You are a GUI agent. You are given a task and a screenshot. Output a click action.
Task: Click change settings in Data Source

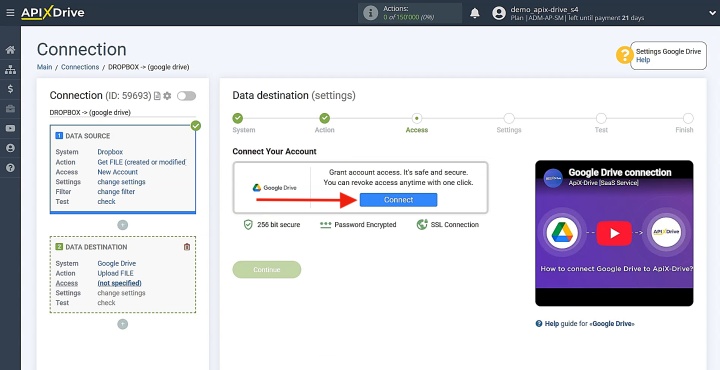point(121,182)
